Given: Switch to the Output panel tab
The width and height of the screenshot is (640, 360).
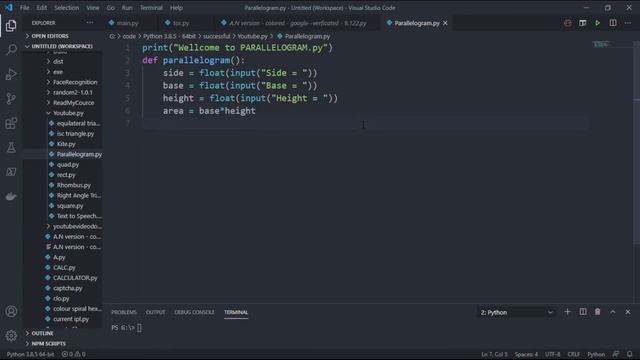Looking at the screenshot, I should pos(156,312).
